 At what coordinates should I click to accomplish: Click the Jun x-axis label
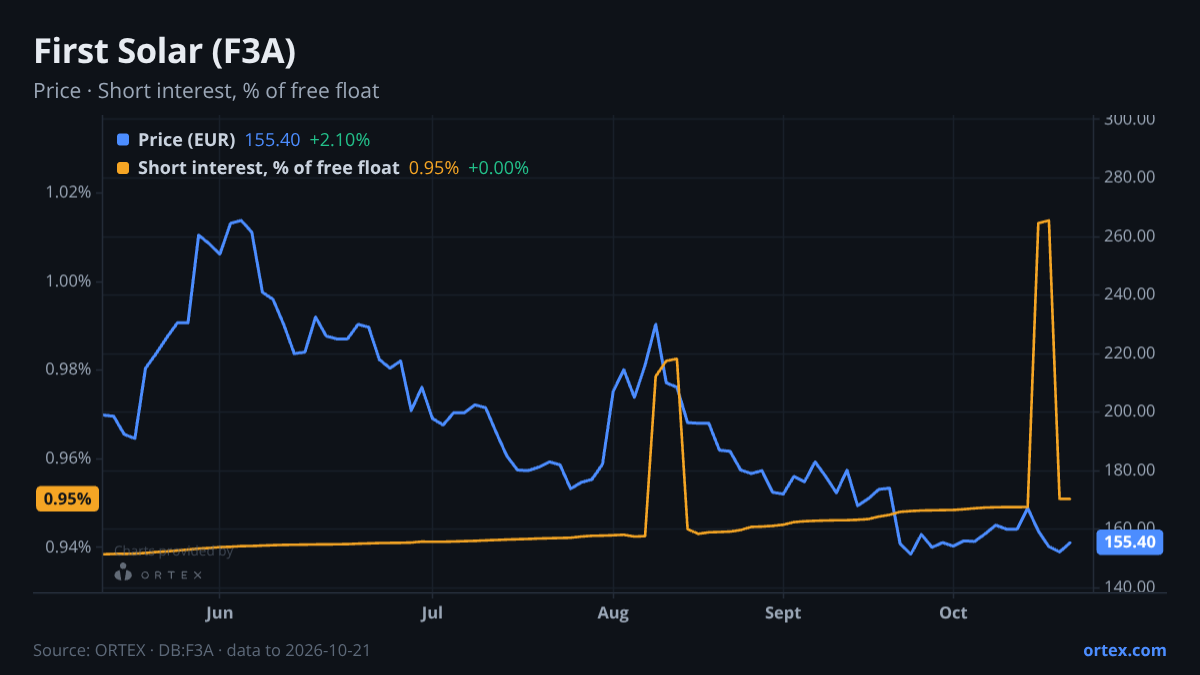point(219,613)
